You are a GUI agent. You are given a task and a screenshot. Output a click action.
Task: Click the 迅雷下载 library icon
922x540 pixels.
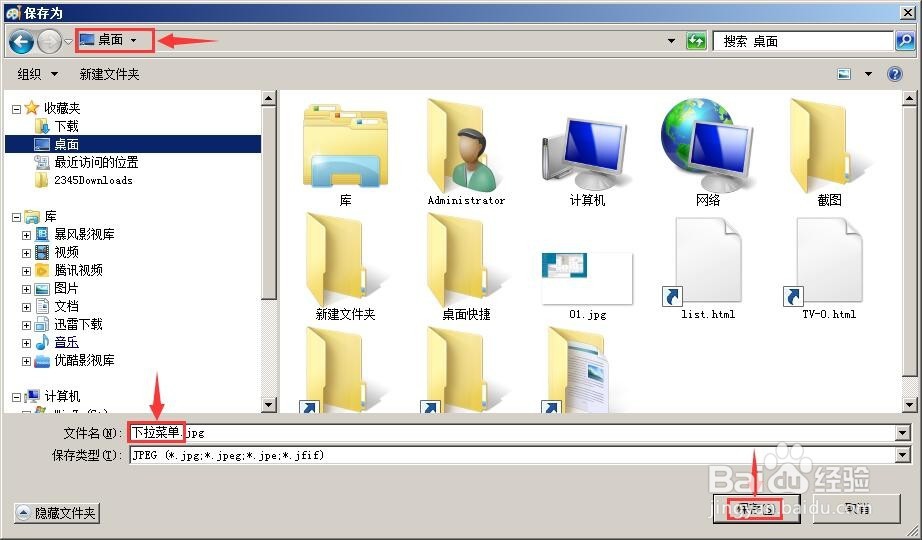point(42,324)
